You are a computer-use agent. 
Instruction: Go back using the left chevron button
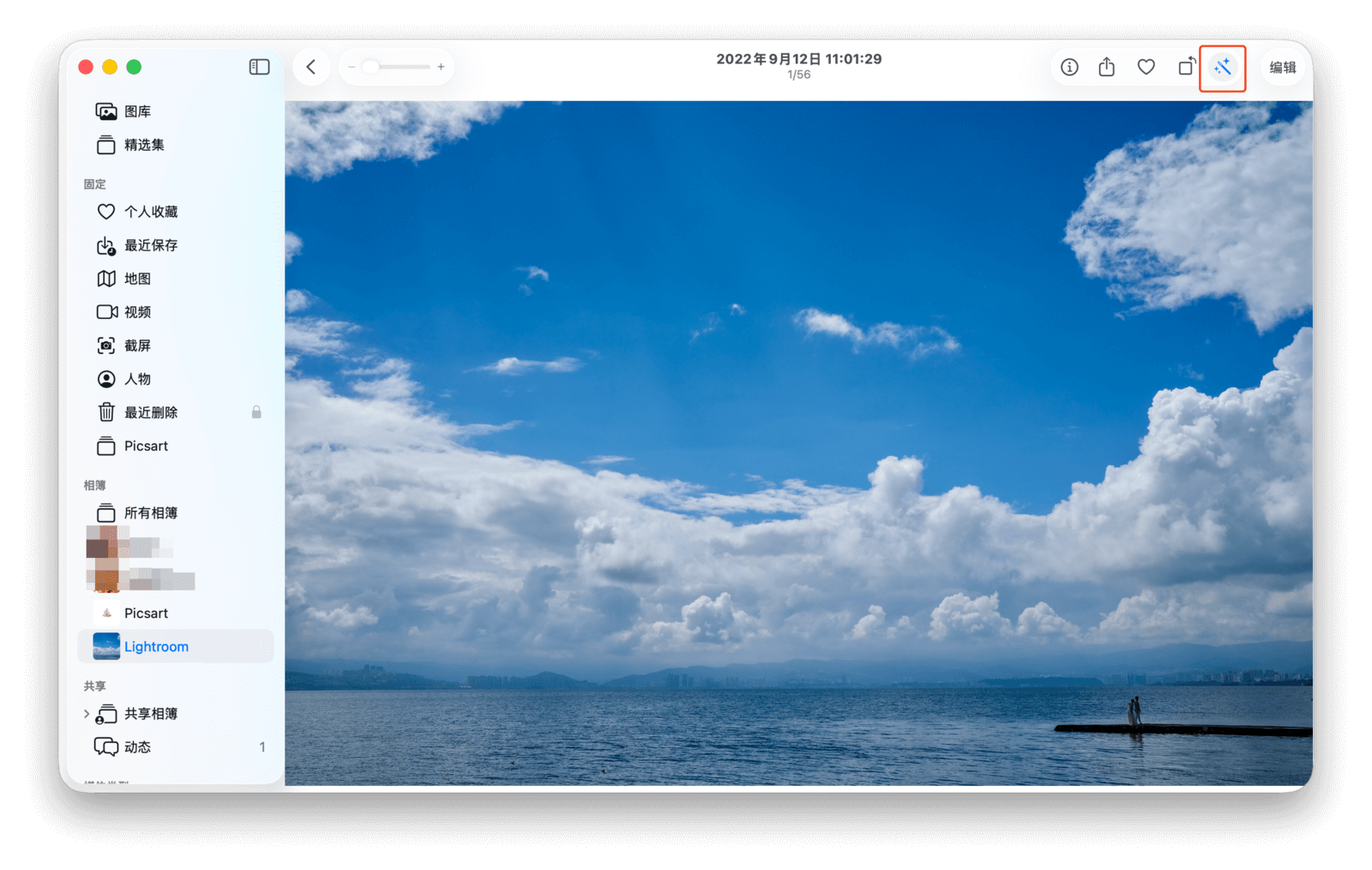[311, 67]
